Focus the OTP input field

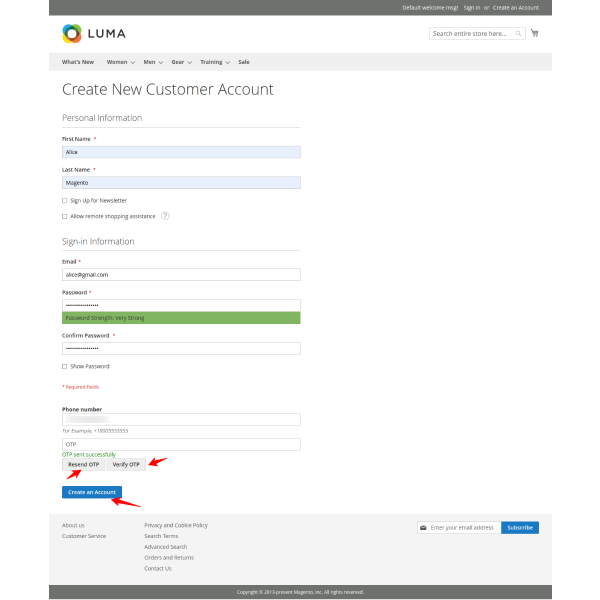pos(181,444)
